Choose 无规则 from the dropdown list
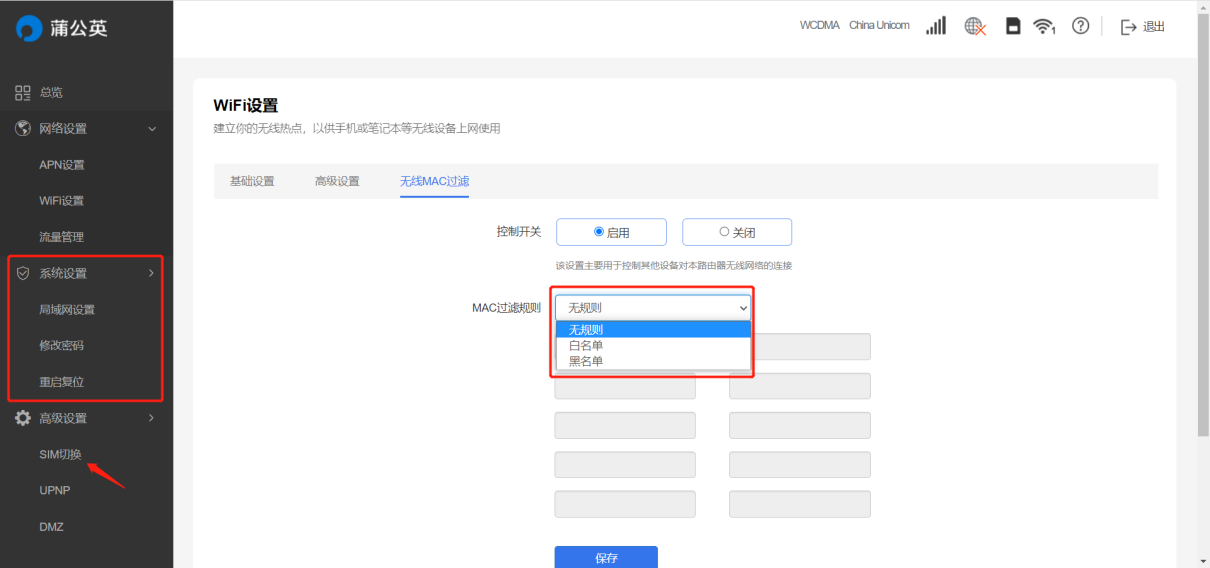The width and height of the screenshot is (1210, 568). point(653,330)
